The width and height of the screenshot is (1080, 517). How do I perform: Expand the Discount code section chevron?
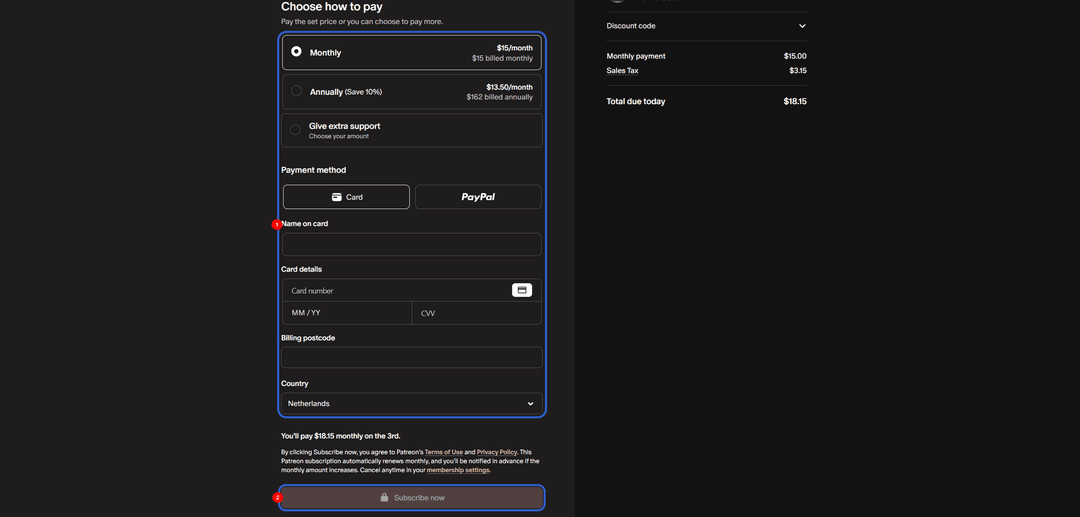pos(802,26)
